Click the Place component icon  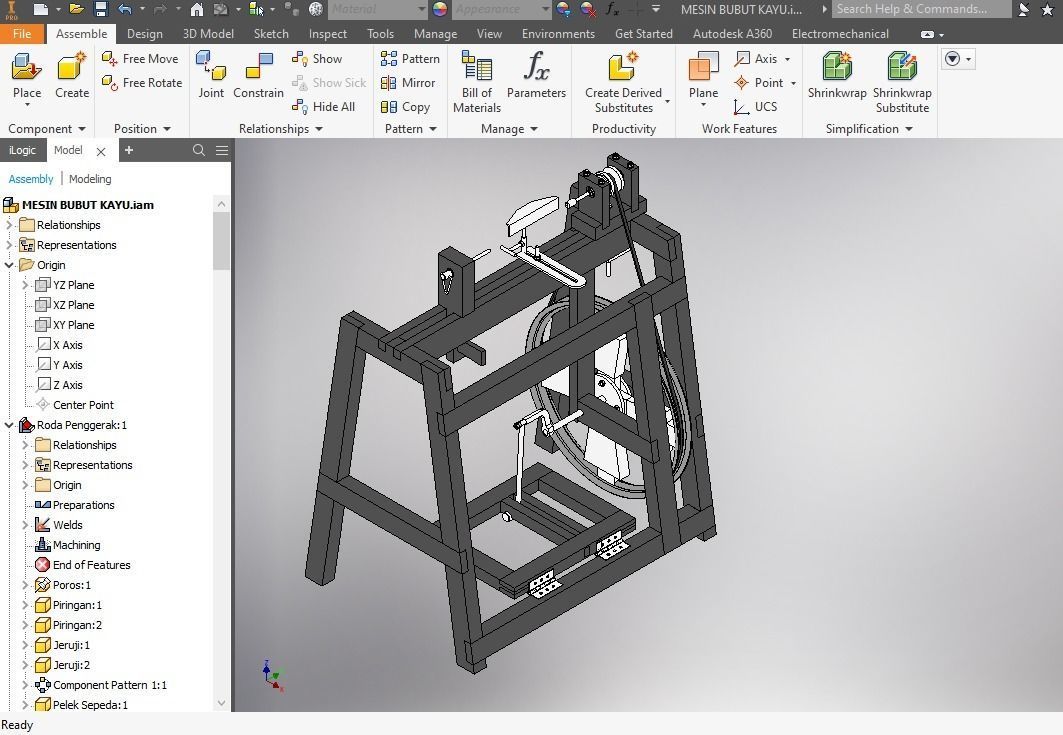click(26, 68)
